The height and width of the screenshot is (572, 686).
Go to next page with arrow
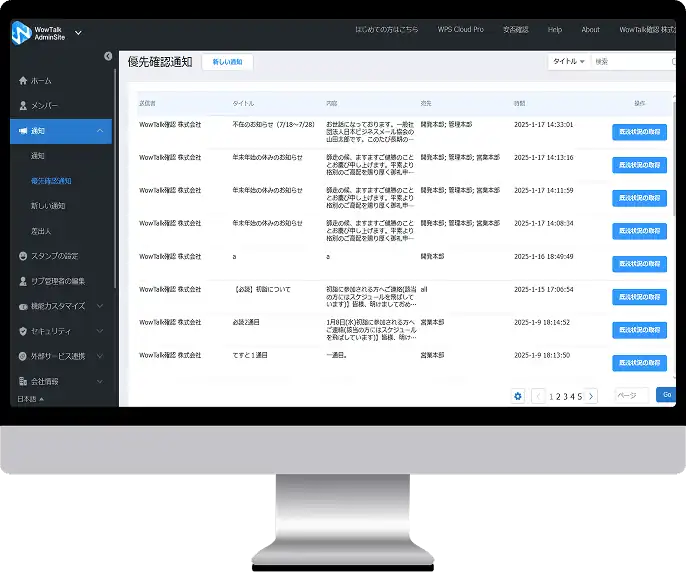point(591,397)
